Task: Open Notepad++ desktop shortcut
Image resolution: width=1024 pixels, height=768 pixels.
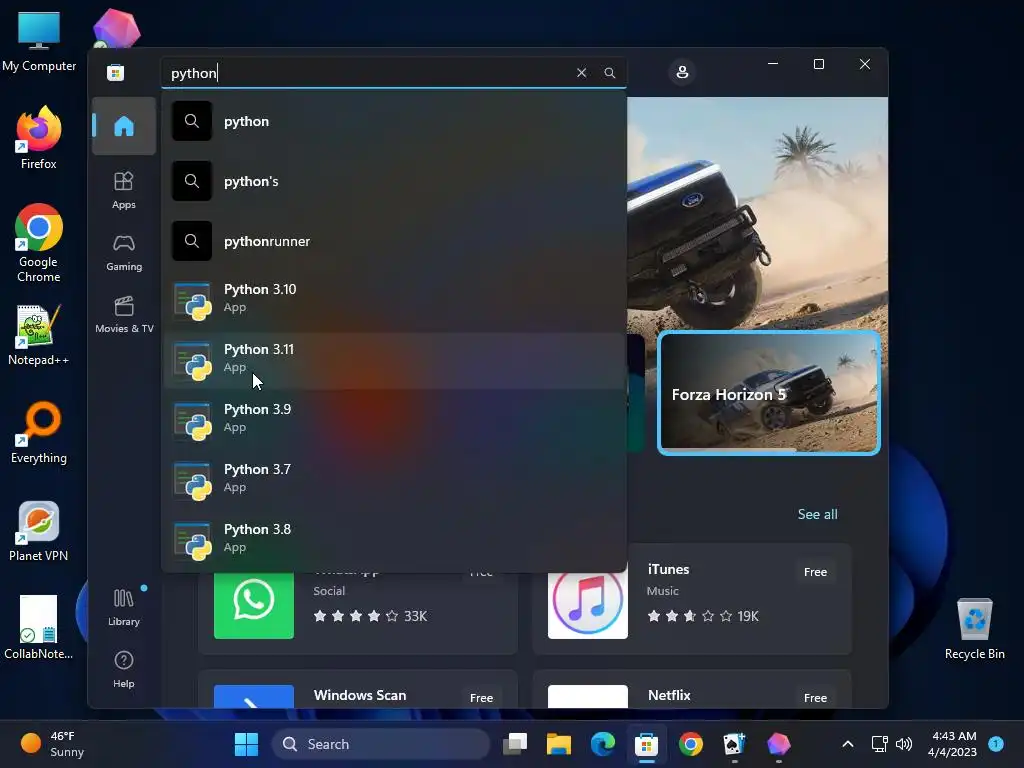Action: point(39,334)
